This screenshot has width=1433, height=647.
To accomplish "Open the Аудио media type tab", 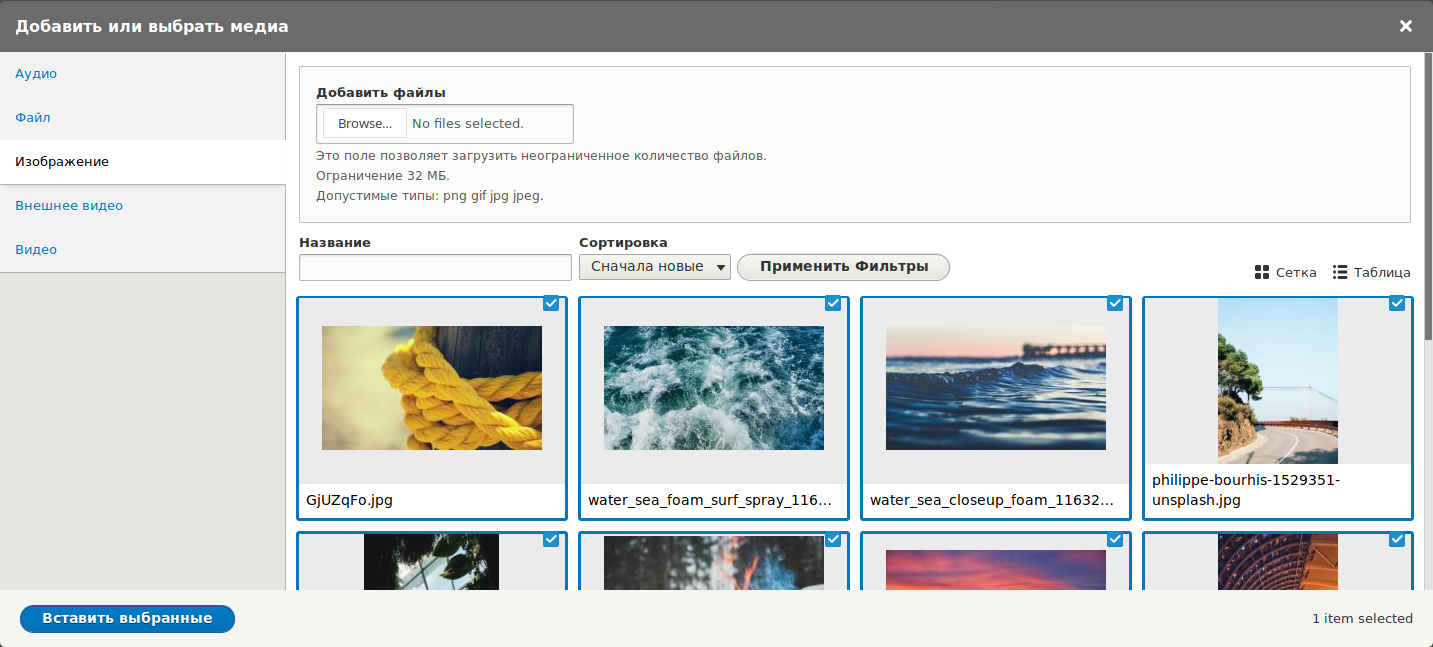I will pos(143,74).
